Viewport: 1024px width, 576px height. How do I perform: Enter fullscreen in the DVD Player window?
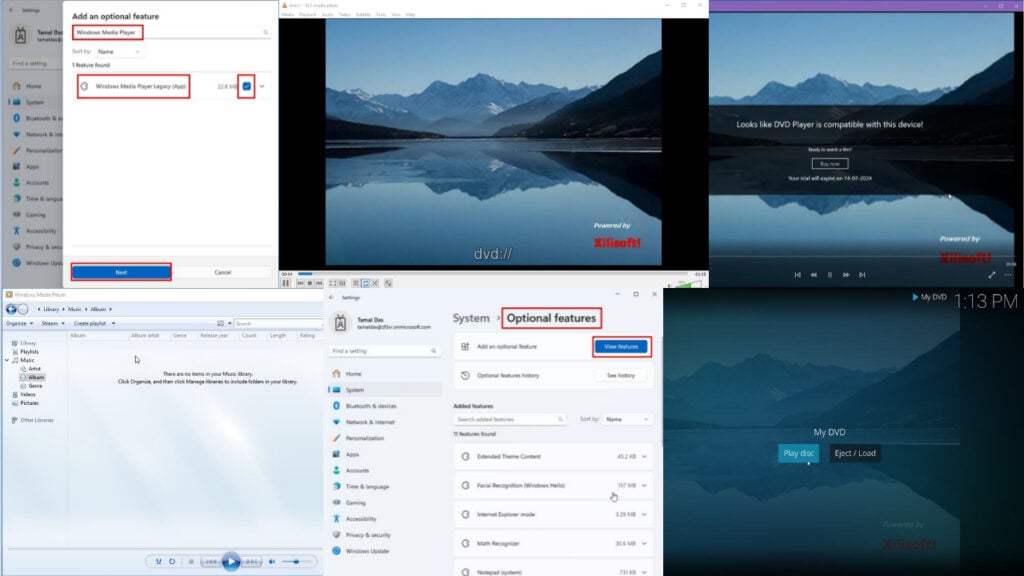click(992, 274)
